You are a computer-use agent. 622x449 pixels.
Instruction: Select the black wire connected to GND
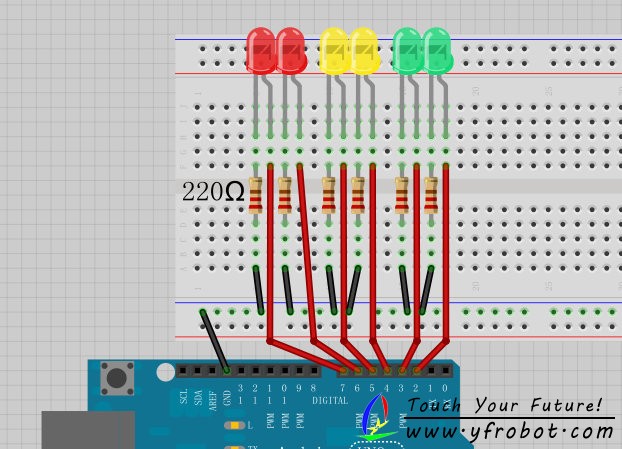point(214,341)
